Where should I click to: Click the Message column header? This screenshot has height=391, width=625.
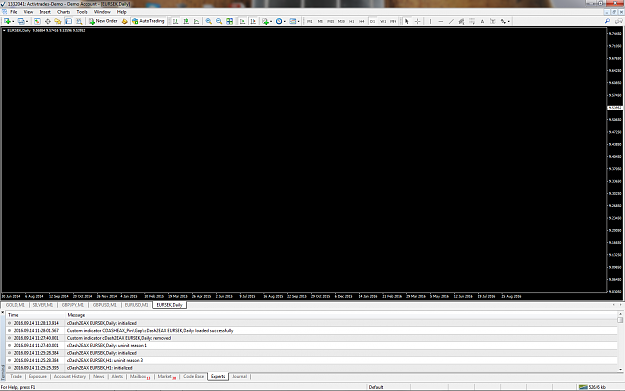[x=341, y=315]
